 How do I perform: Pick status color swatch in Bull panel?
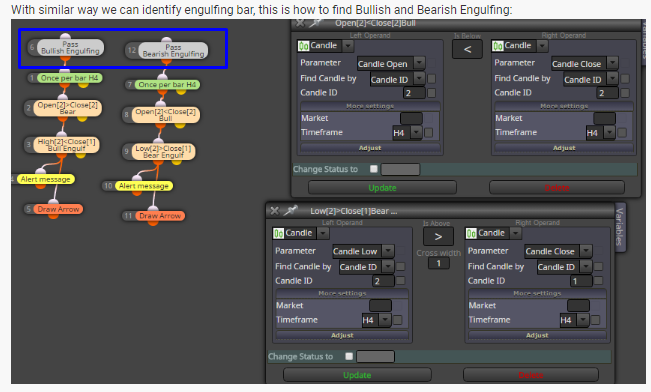pyautogui.click(x=400, y=169)
